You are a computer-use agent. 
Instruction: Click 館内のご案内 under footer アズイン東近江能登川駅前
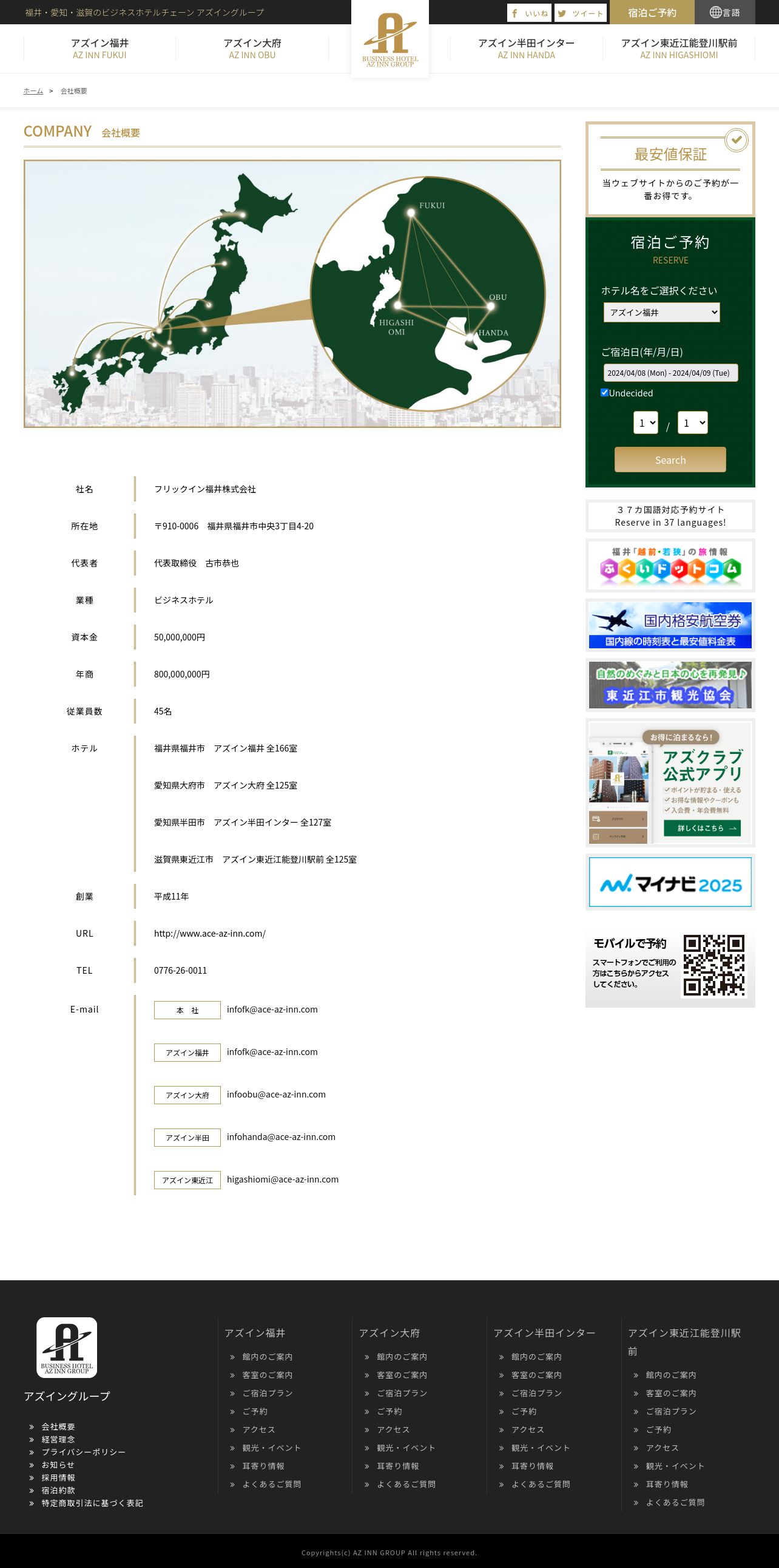(671, 1375)
